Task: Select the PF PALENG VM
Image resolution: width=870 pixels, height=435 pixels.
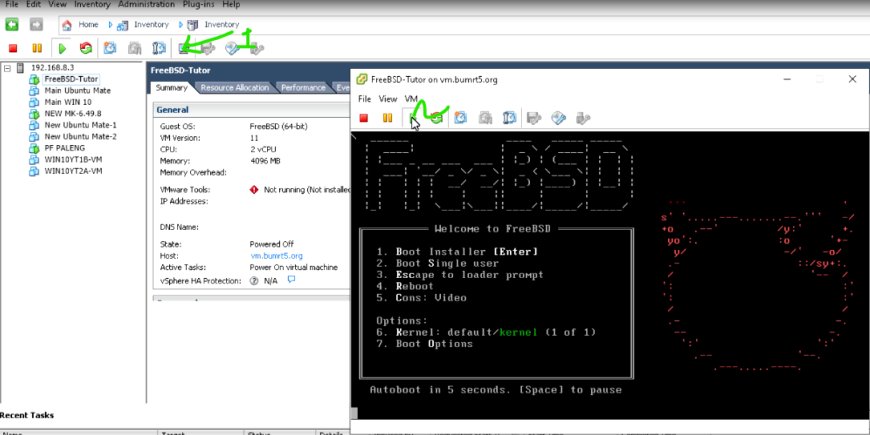Action: 65,148
